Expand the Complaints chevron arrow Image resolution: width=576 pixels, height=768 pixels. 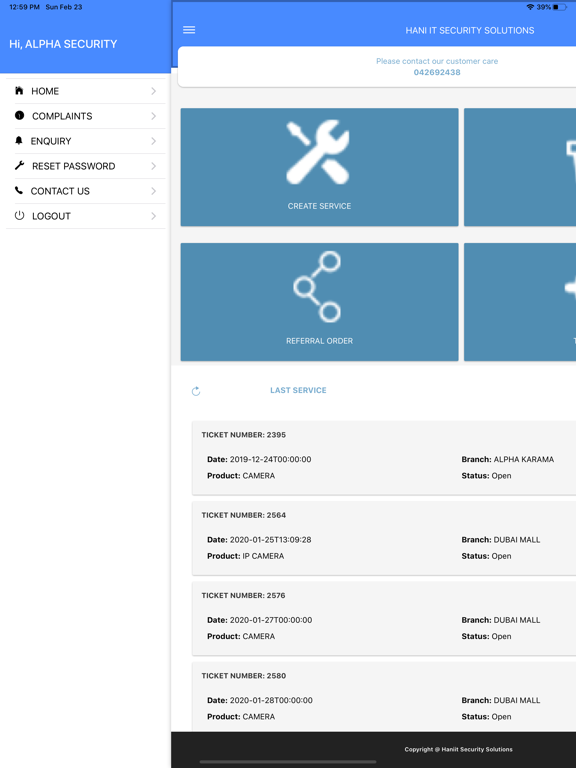coord(153,116)
